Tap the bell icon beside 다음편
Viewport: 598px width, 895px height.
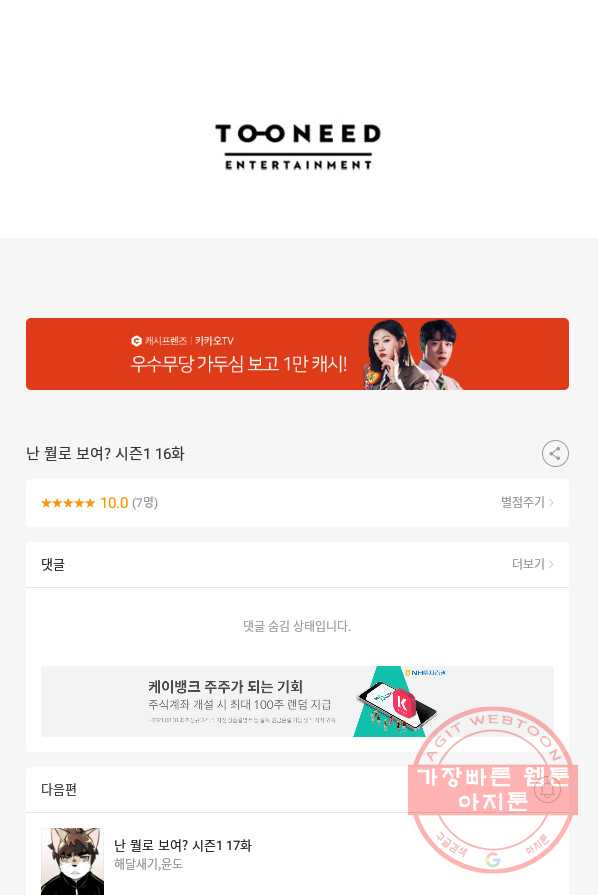[547, 789]
